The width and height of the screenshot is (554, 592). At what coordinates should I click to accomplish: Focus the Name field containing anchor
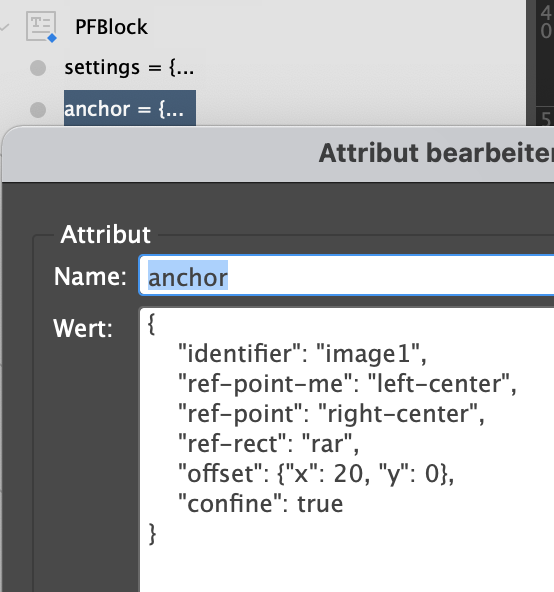pyautogui.click(x=347, y=276)
